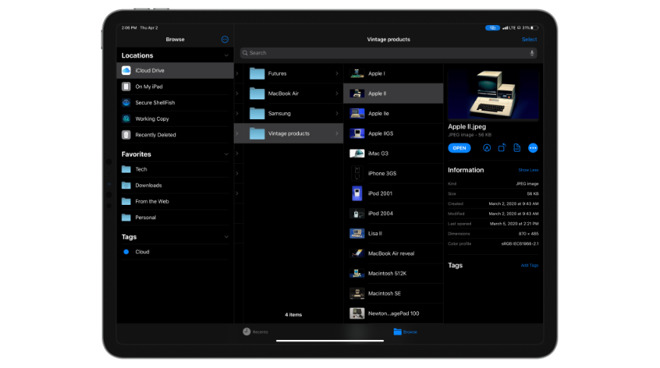
Task: Select the Macintosh 512K file thumbnail
Action: (357, 273)
